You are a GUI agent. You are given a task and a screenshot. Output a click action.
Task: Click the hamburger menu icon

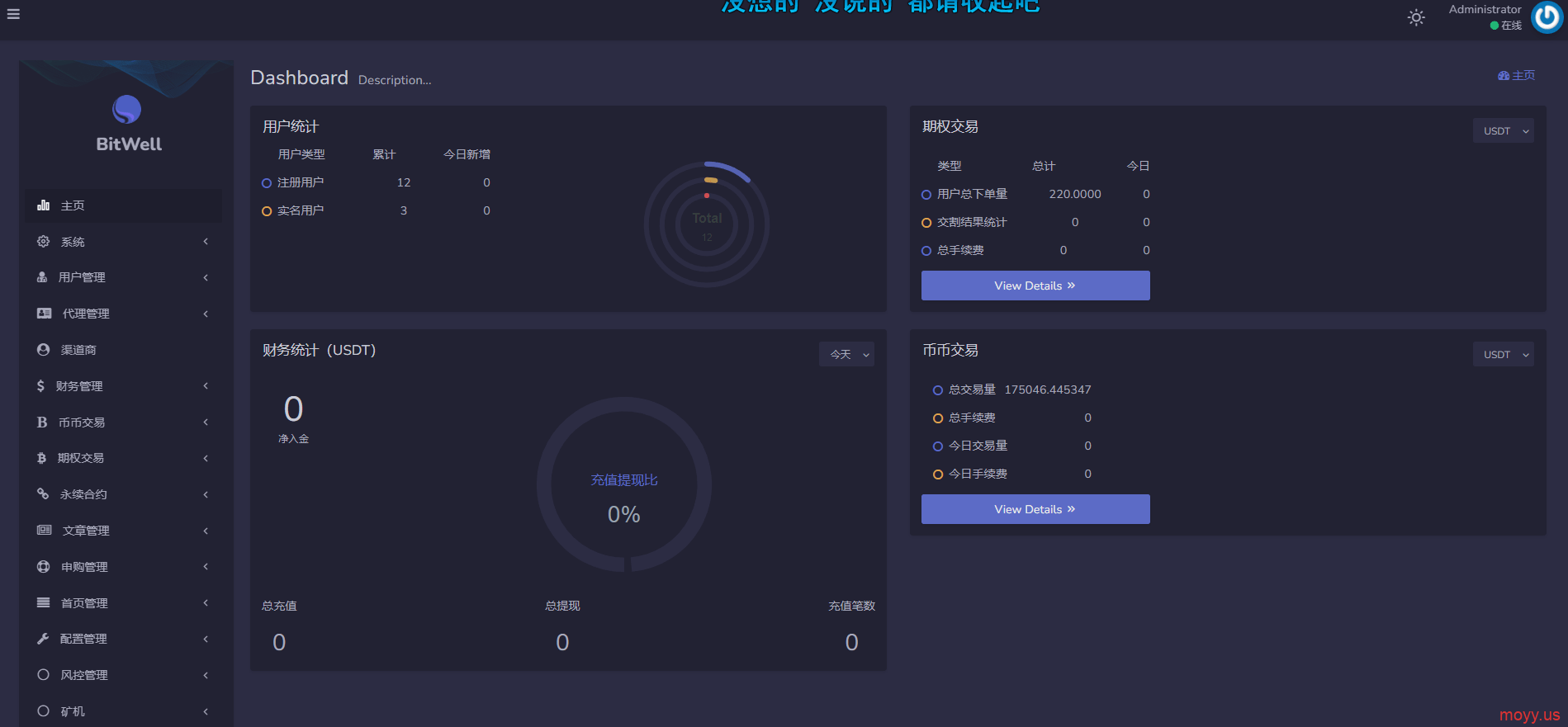(x=13, y=14)
